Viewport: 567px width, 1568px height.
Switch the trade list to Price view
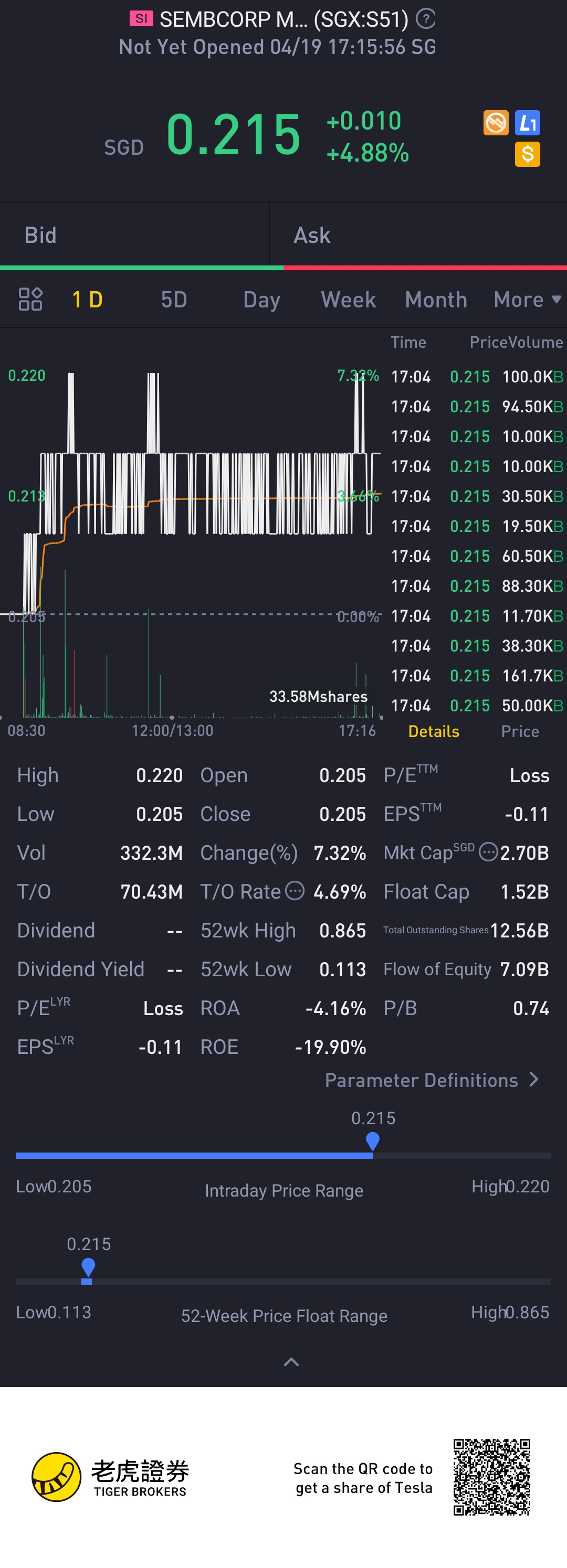click(x=520, y=731)
